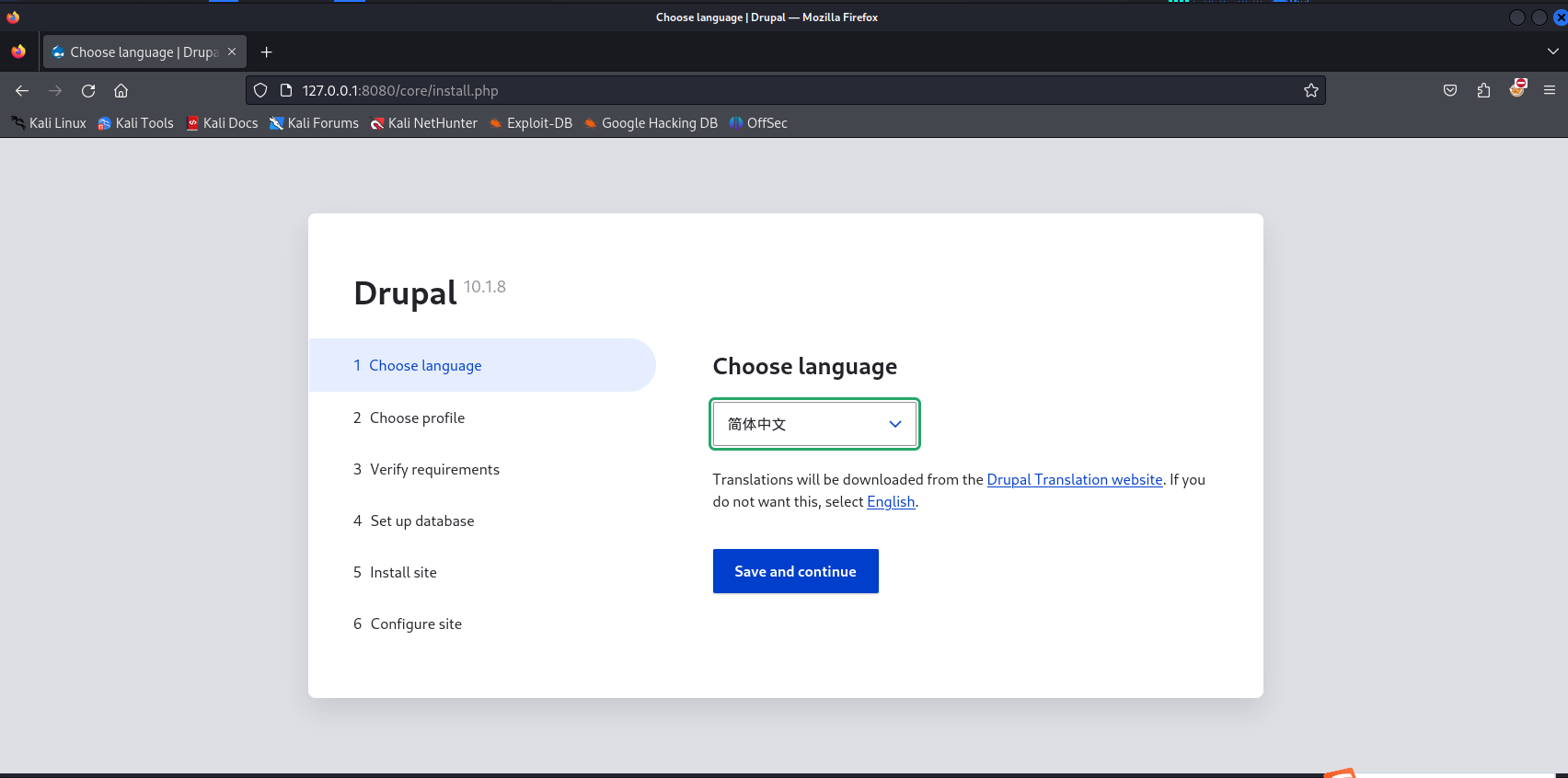Click the browser Back arrow
This screenshot has width=1568, height=778.
(22, 90)
